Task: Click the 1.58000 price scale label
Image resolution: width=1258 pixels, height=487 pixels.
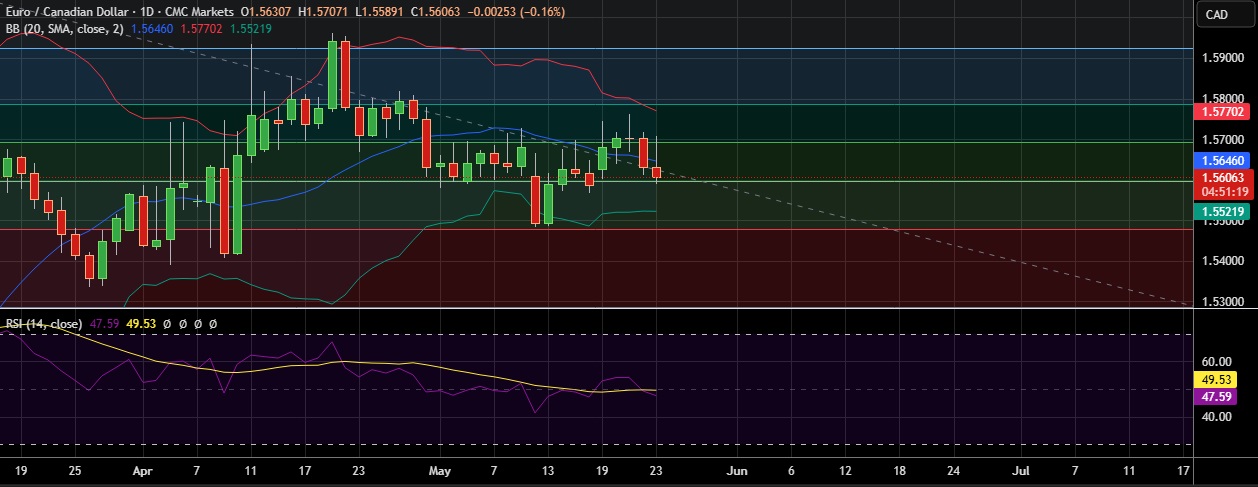Action: click(1224, 98)
